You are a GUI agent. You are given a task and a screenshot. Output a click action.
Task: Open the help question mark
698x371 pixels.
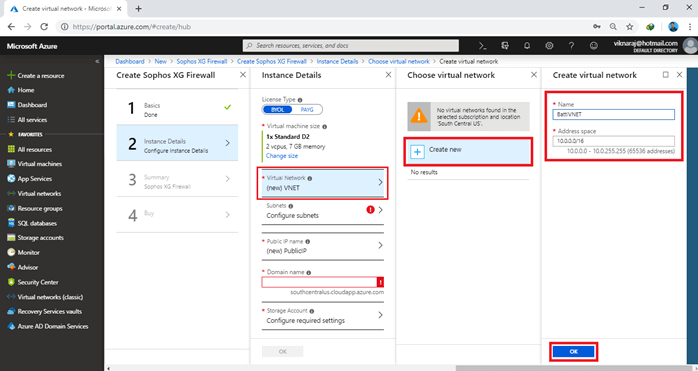pyautogui.click(x=571, y=46)
